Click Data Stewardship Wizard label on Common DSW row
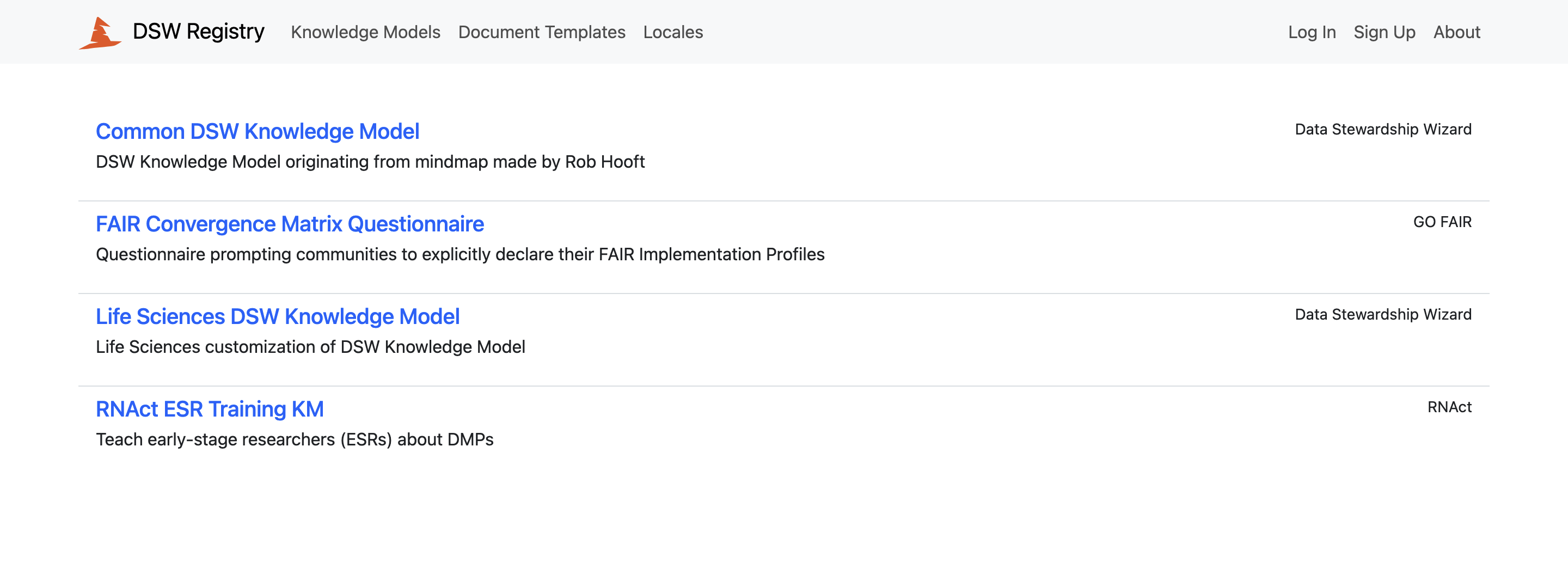This screenshot has width=1568, height=587. pyautogui.click(x=1382, y=129)
